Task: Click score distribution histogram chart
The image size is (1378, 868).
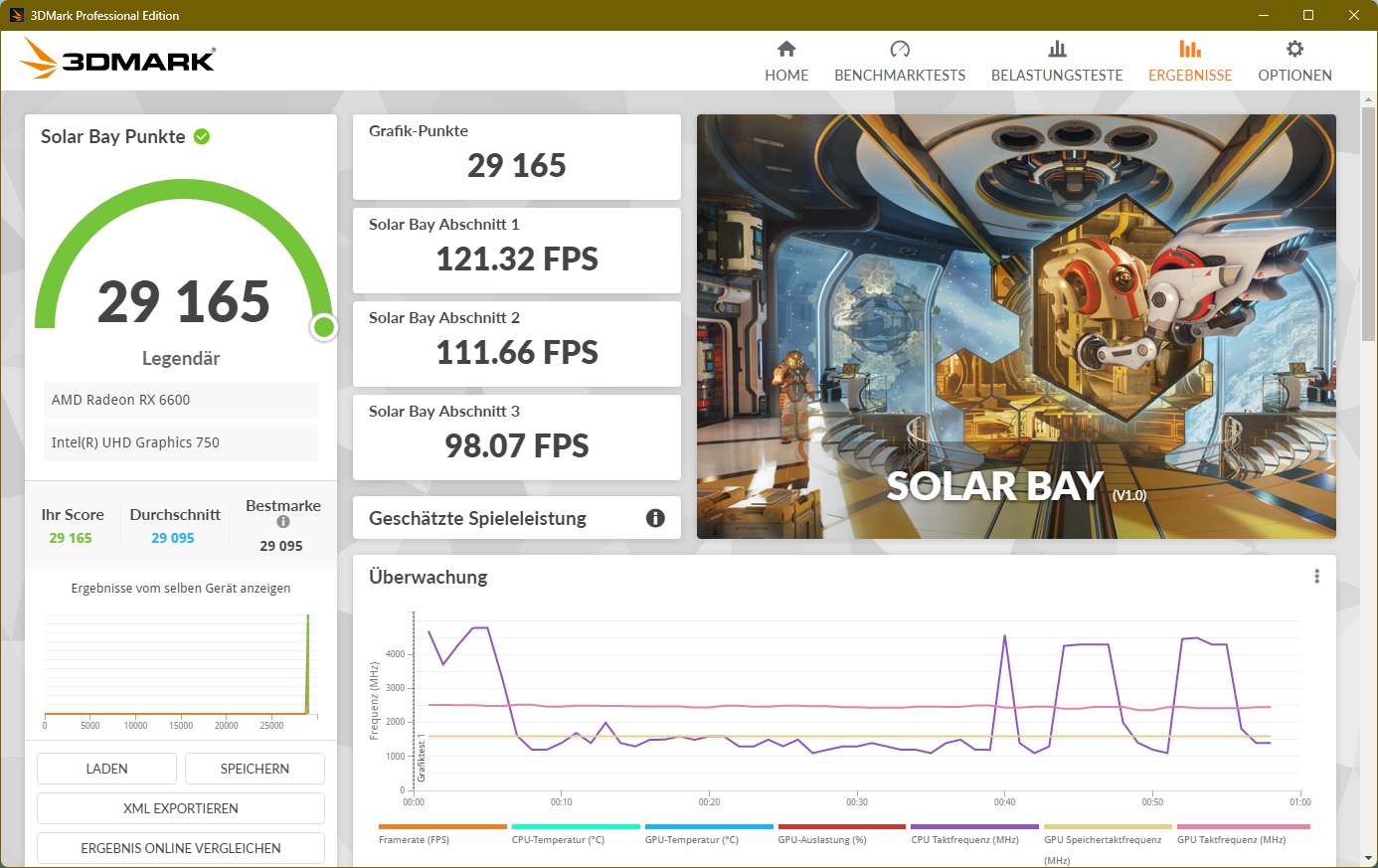Action: (x=179, y=671)
